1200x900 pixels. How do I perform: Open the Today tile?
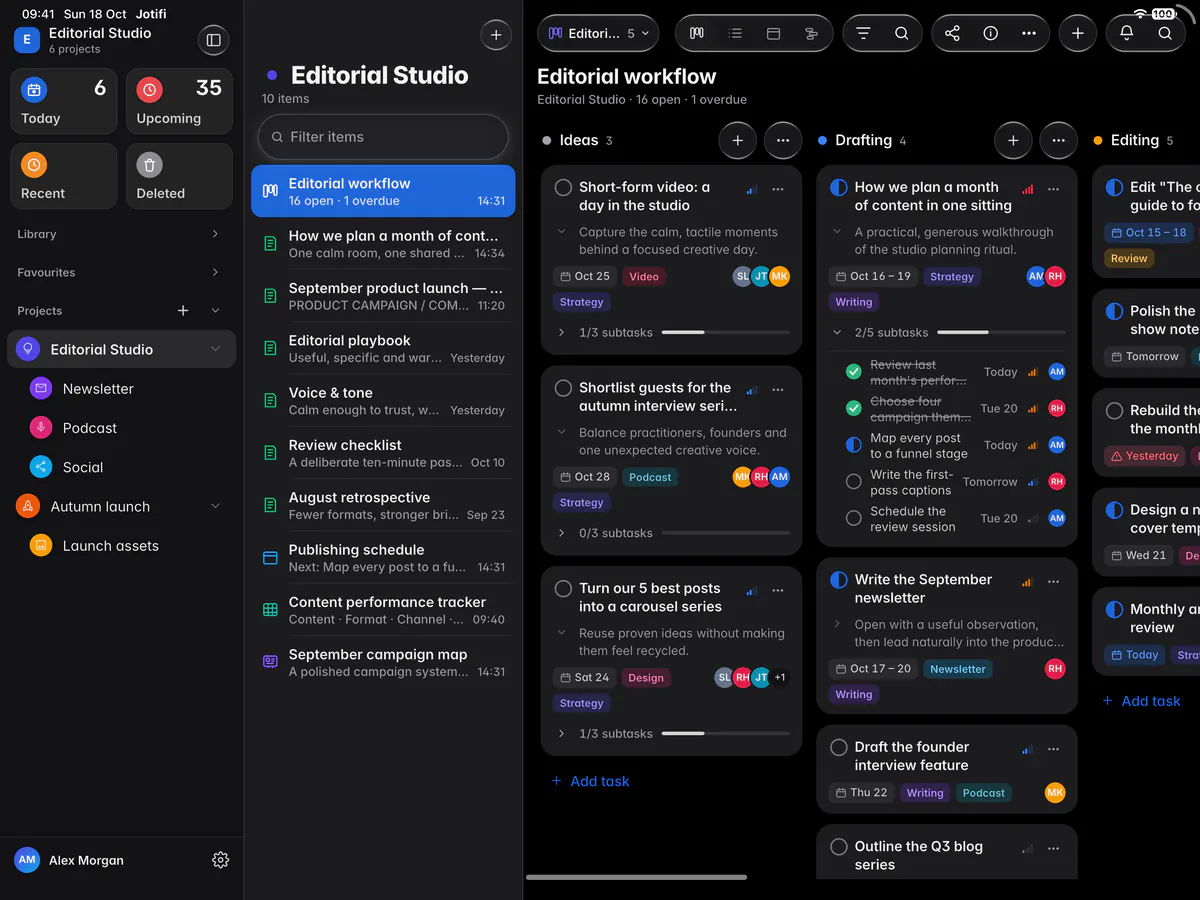[64, 101]
